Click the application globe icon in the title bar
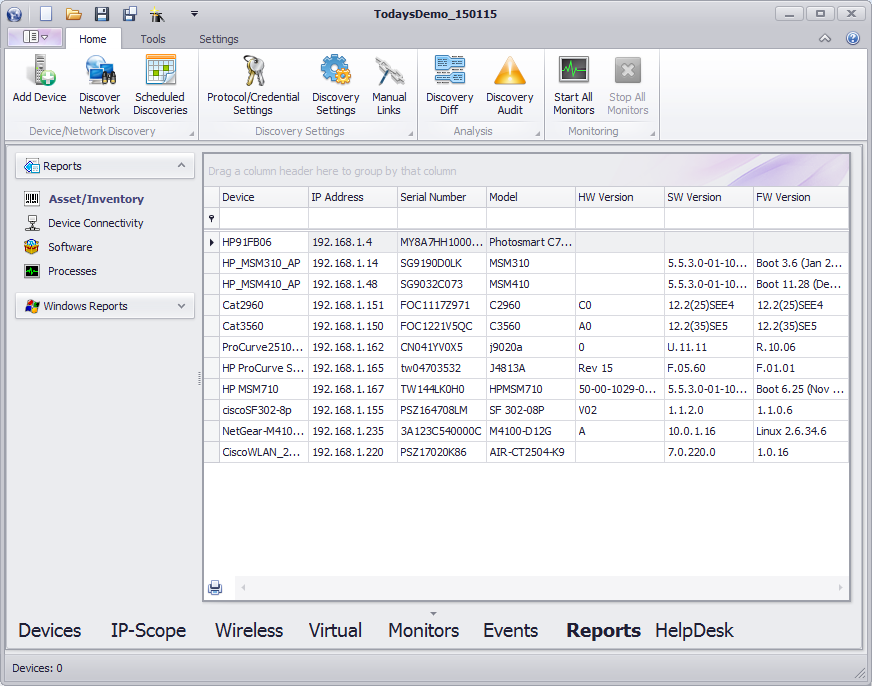The image size is (872, 686). [x=14, y=14]
